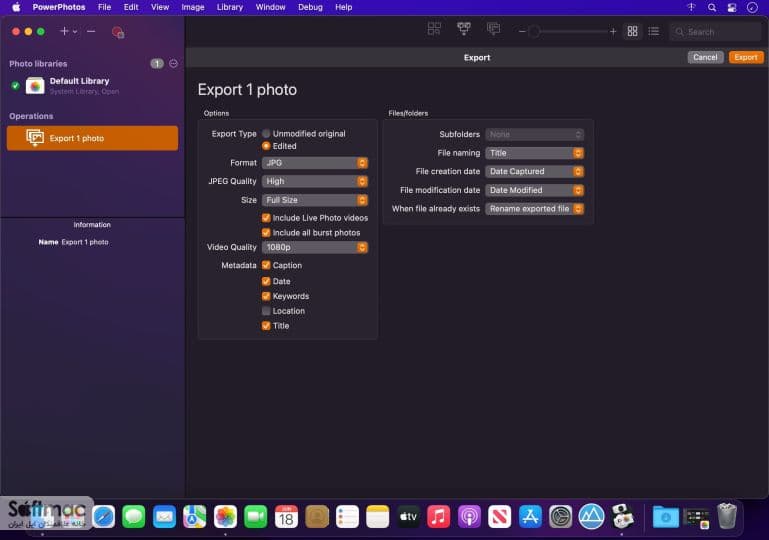The height and width of the screenshot is (540, 769).
Task: Open the Photos app in the Dock
Action: pos(225,516)
